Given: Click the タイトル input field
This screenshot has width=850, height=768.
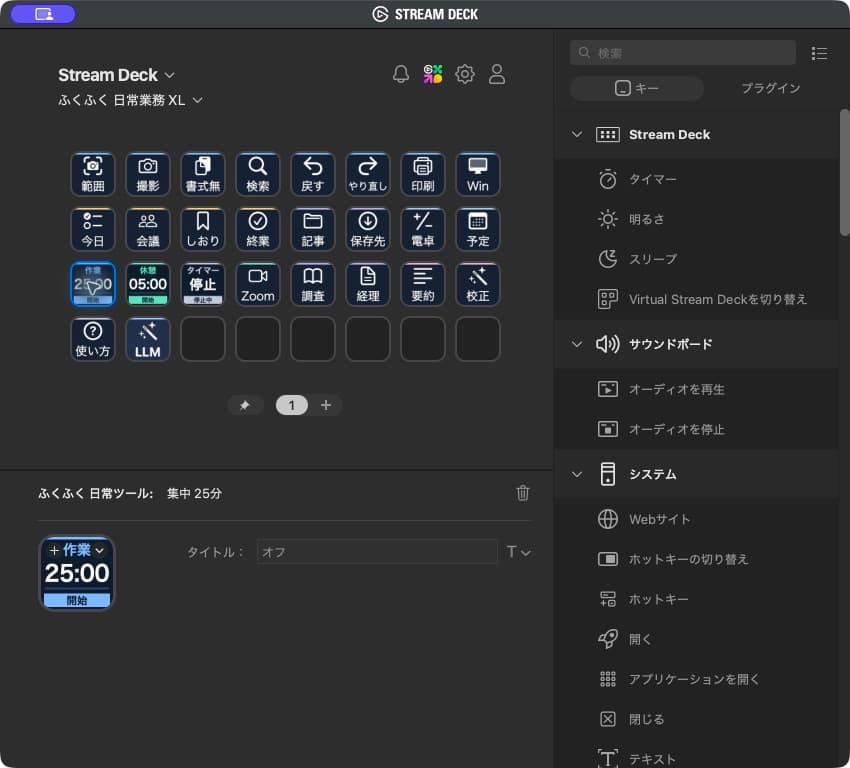Looking at the screenshot, I should (377, 552).
